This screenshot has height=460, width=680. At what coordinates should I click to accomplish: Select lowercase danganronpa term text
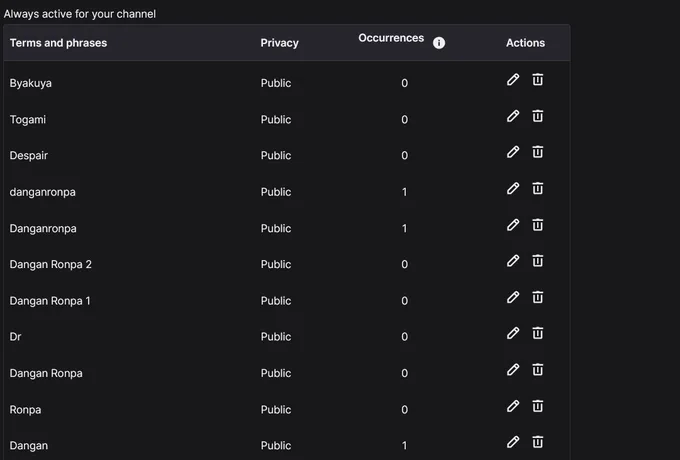(x=42, y=192)
